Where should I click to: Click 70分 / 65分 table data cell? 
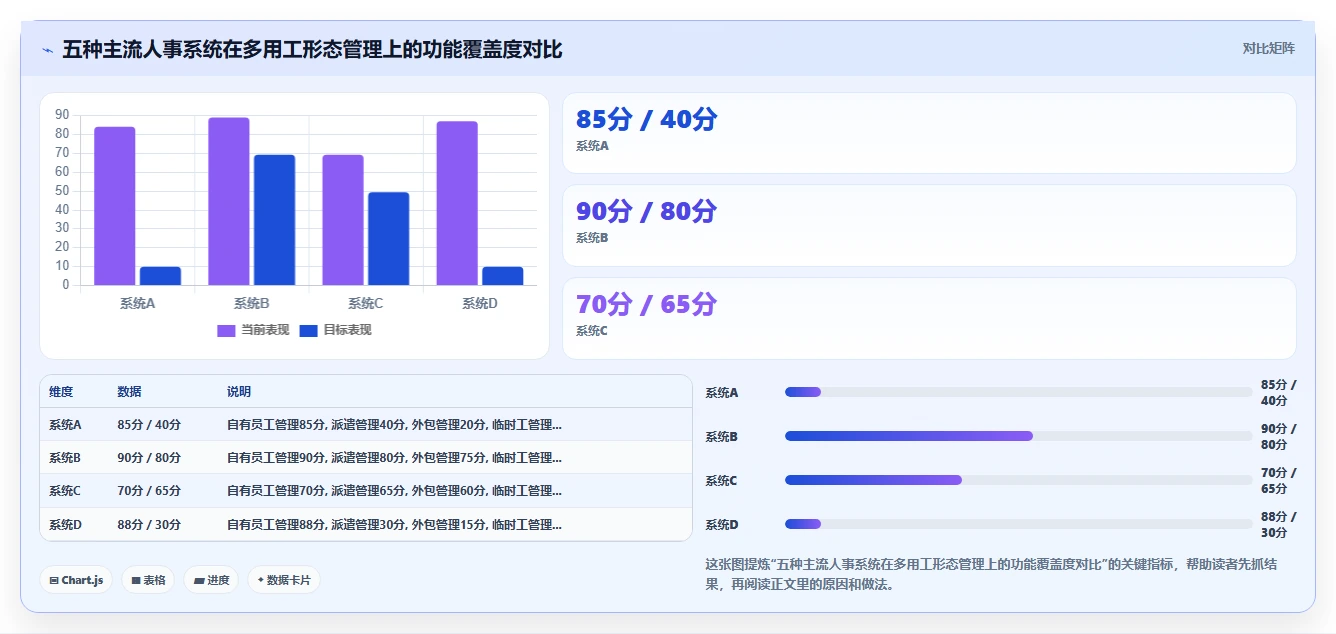tap(149, 491)
